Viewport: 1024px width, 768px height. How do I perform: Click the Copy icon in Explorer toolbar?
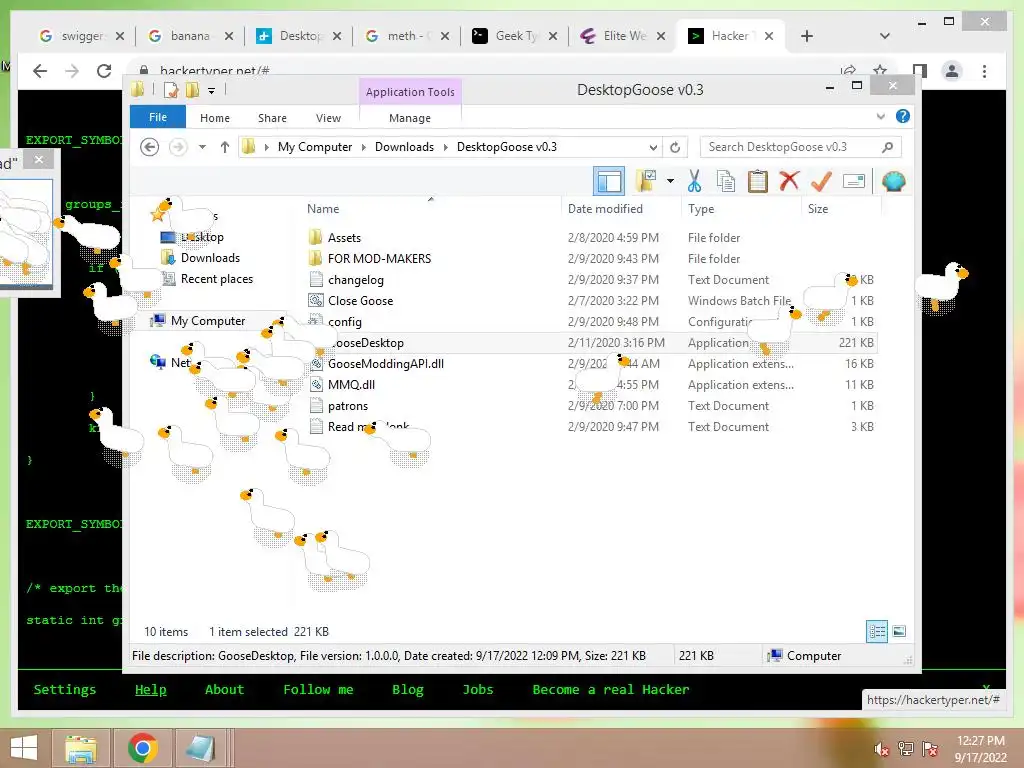pyautogui.click(x=726, y=181)
